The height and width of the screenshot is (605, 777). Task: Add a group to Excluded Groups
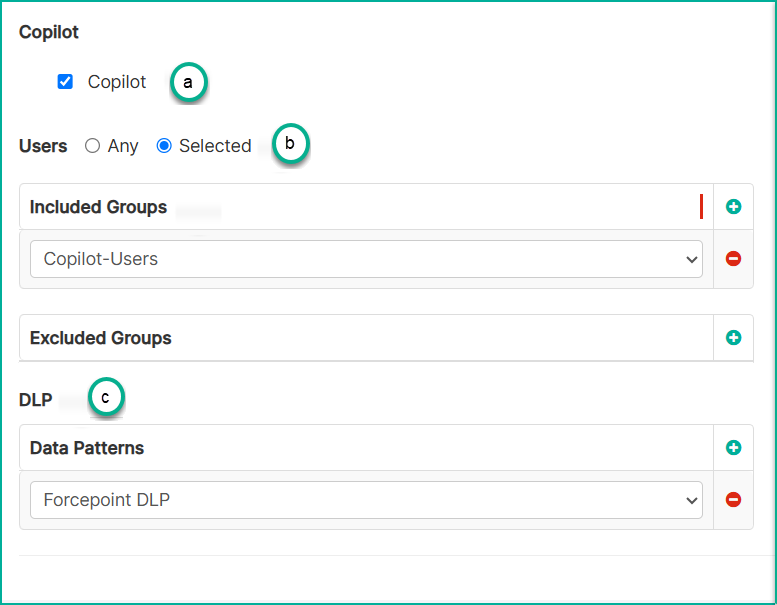pos(733,338)
